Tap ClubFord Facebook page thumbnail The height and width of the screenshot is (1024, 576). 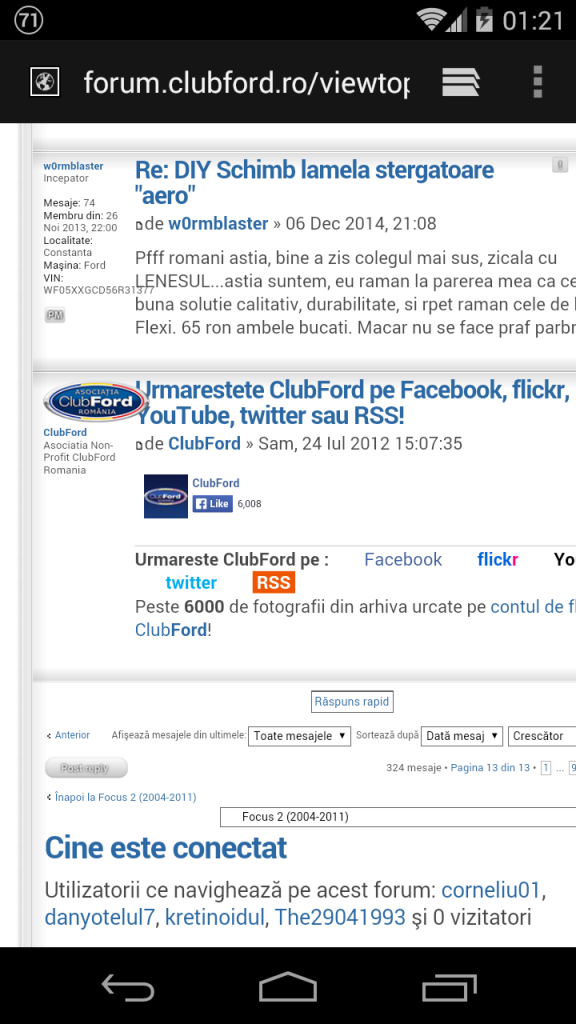coord(166,496)
